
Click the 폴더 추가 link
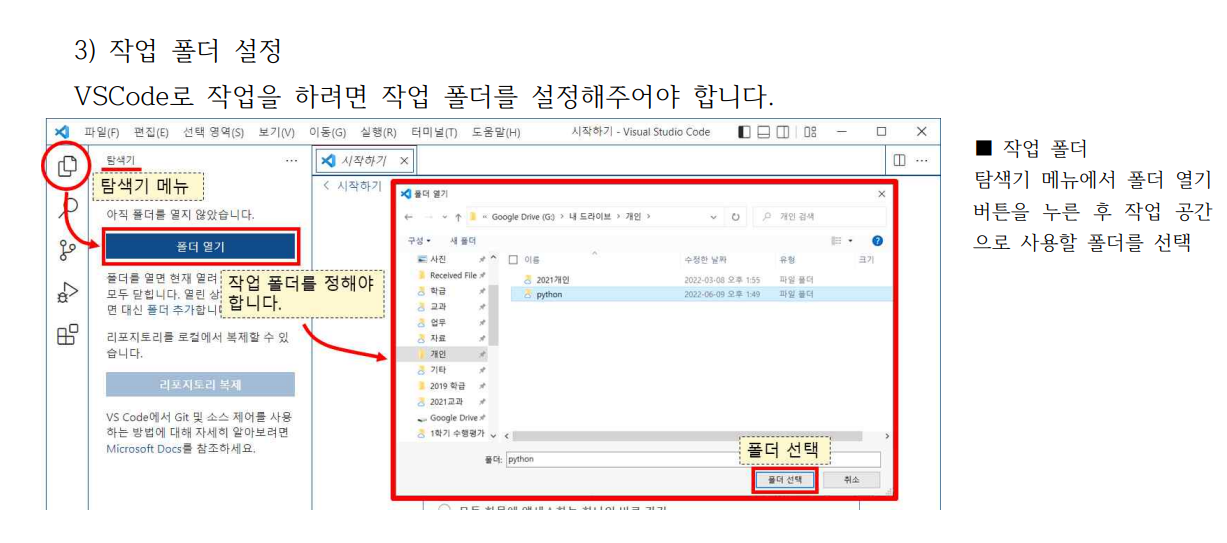point(170,309)
